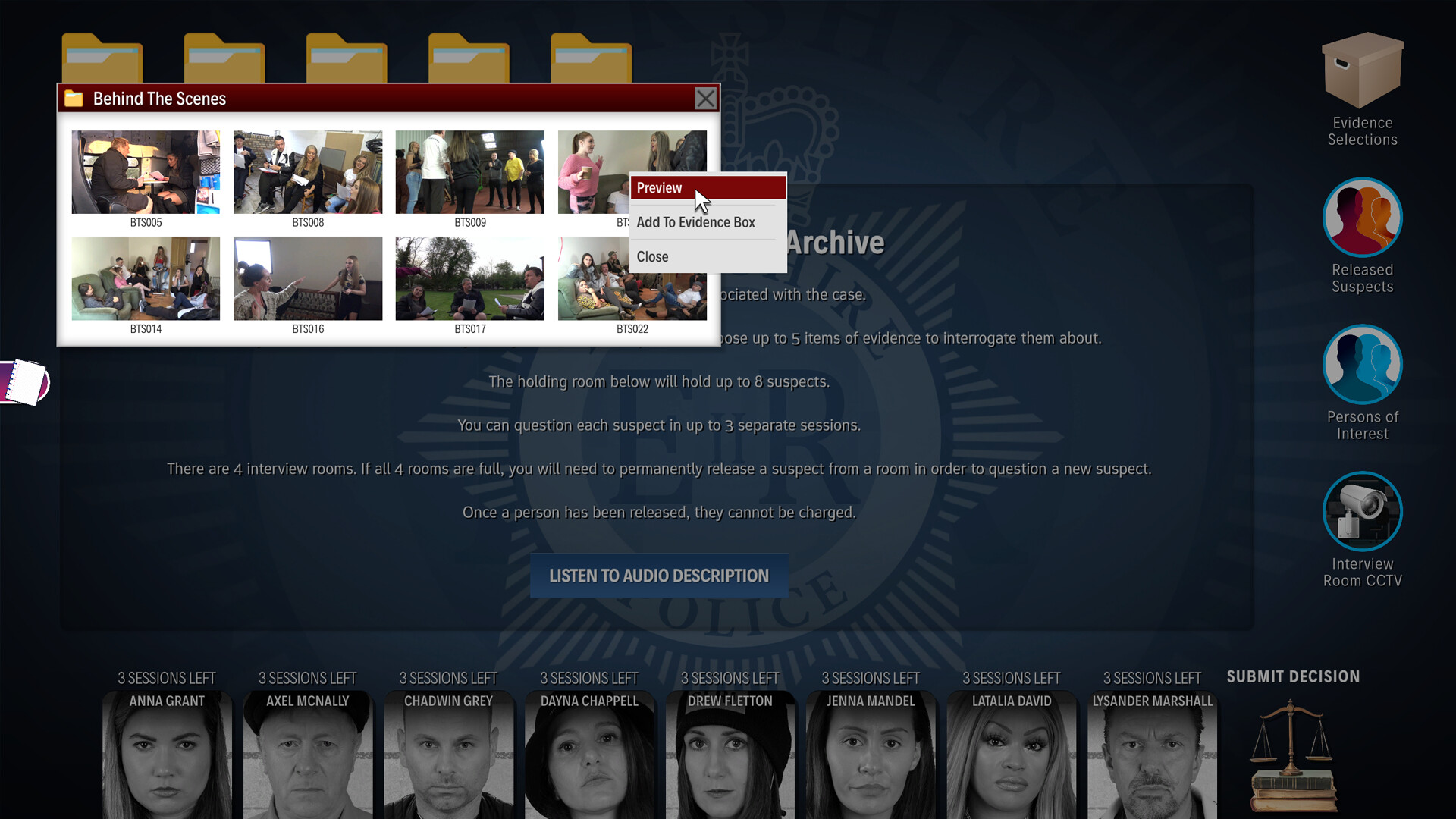Viewport: 1456px width, 819px height.
Task: Open Interview Room CCTV camera icon
Action: [x=1362, y=512]
